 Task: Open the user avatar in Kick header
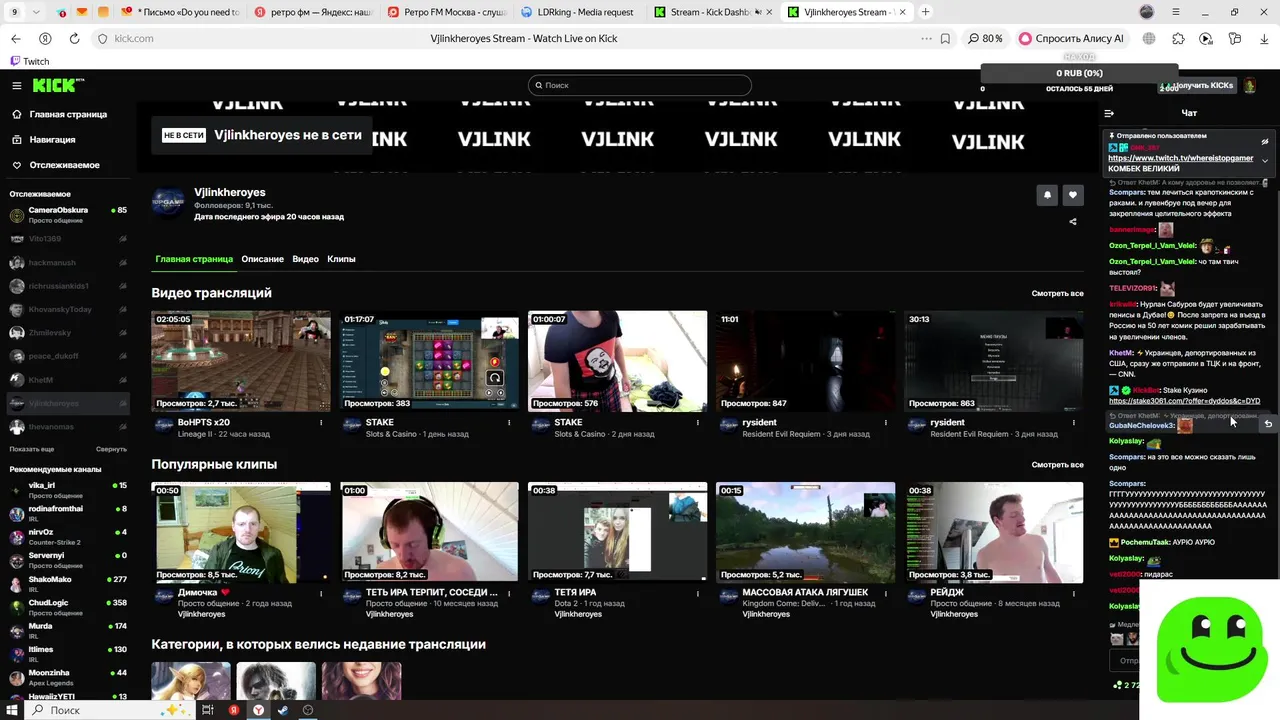point(1249,86)
